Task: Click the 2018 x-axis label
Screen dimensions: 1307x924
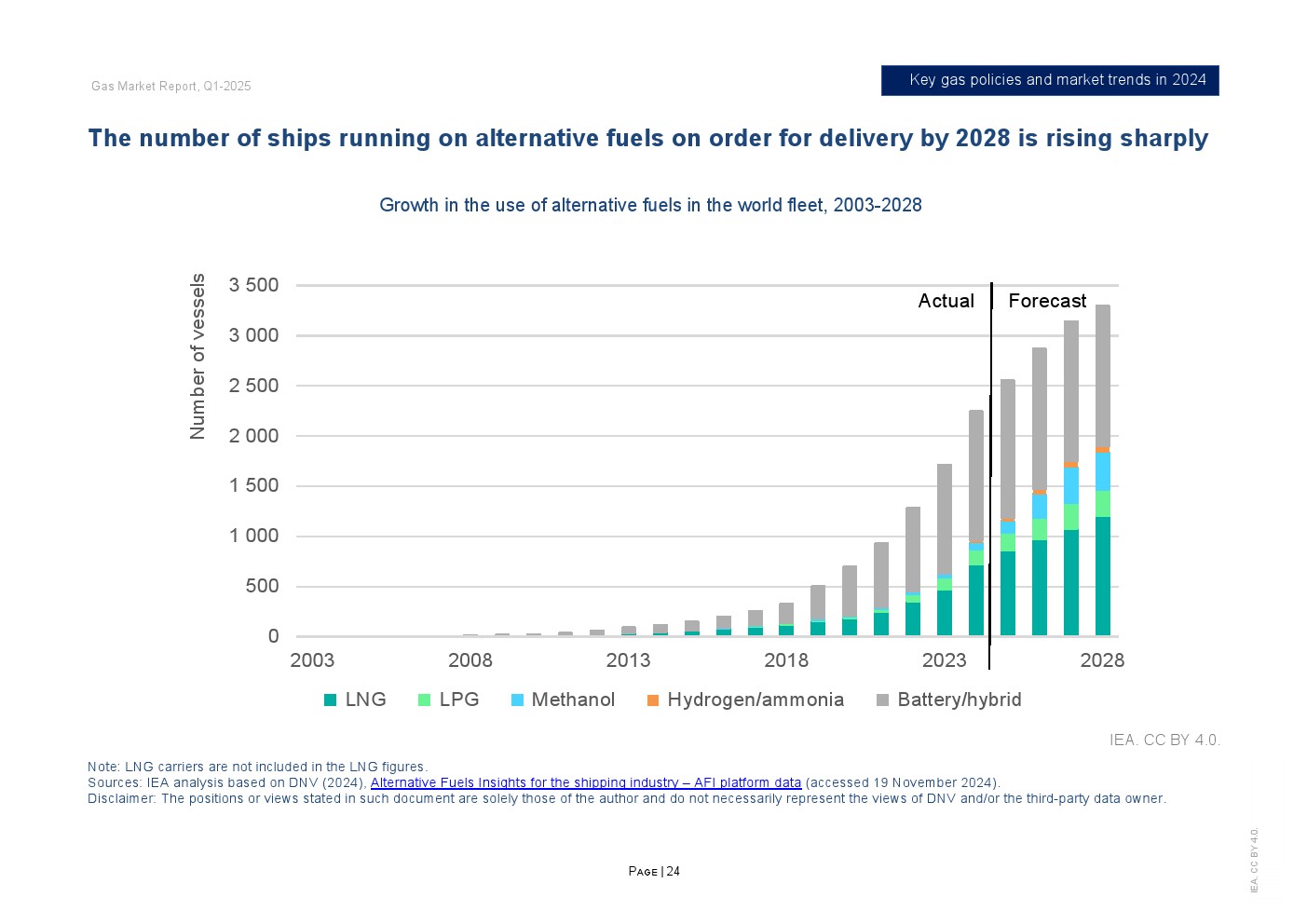Action: pyautogui.click(x=786, y=660)
